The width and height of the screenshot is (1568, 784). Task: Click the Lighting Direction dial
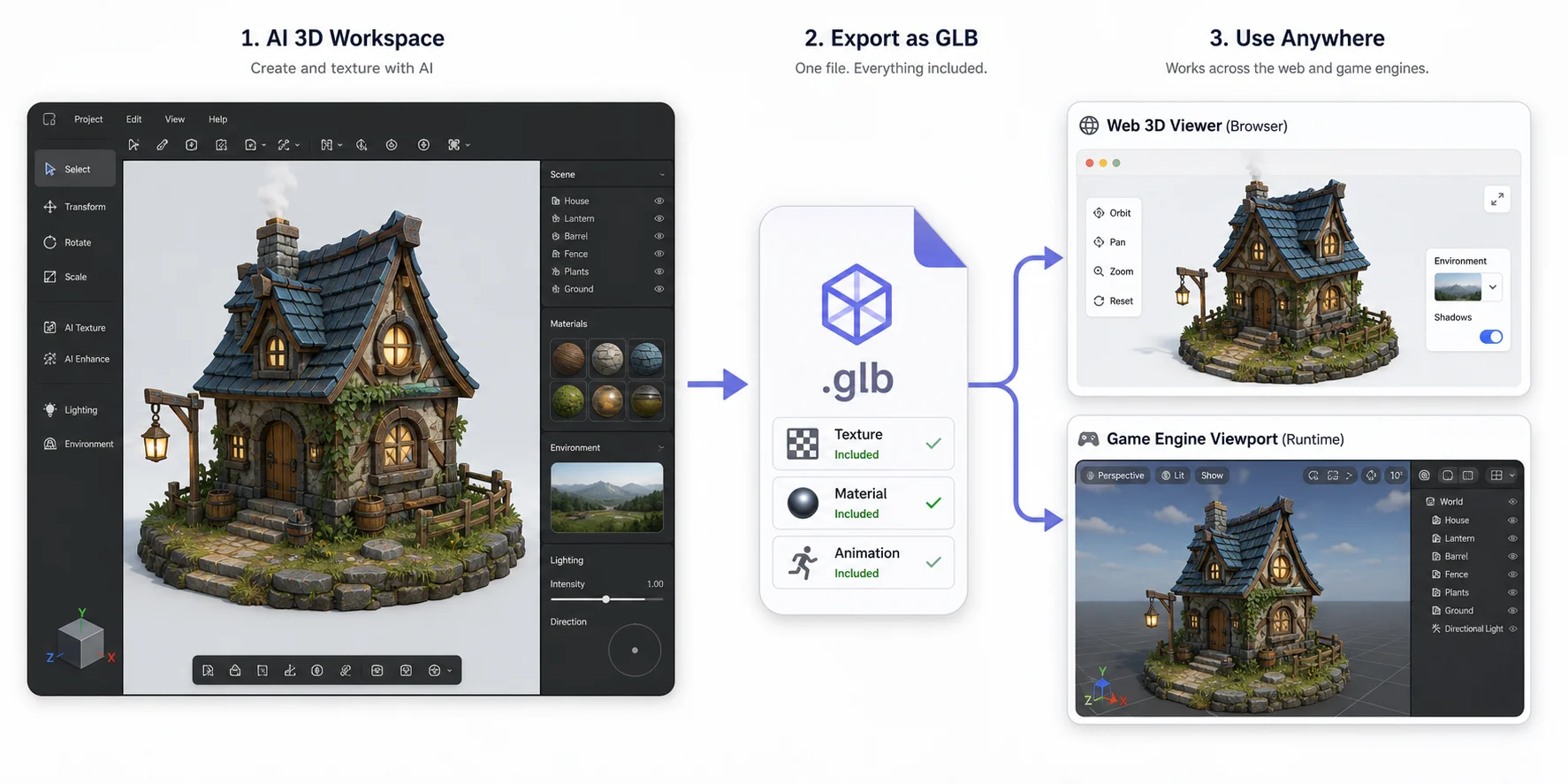point(635,651)
